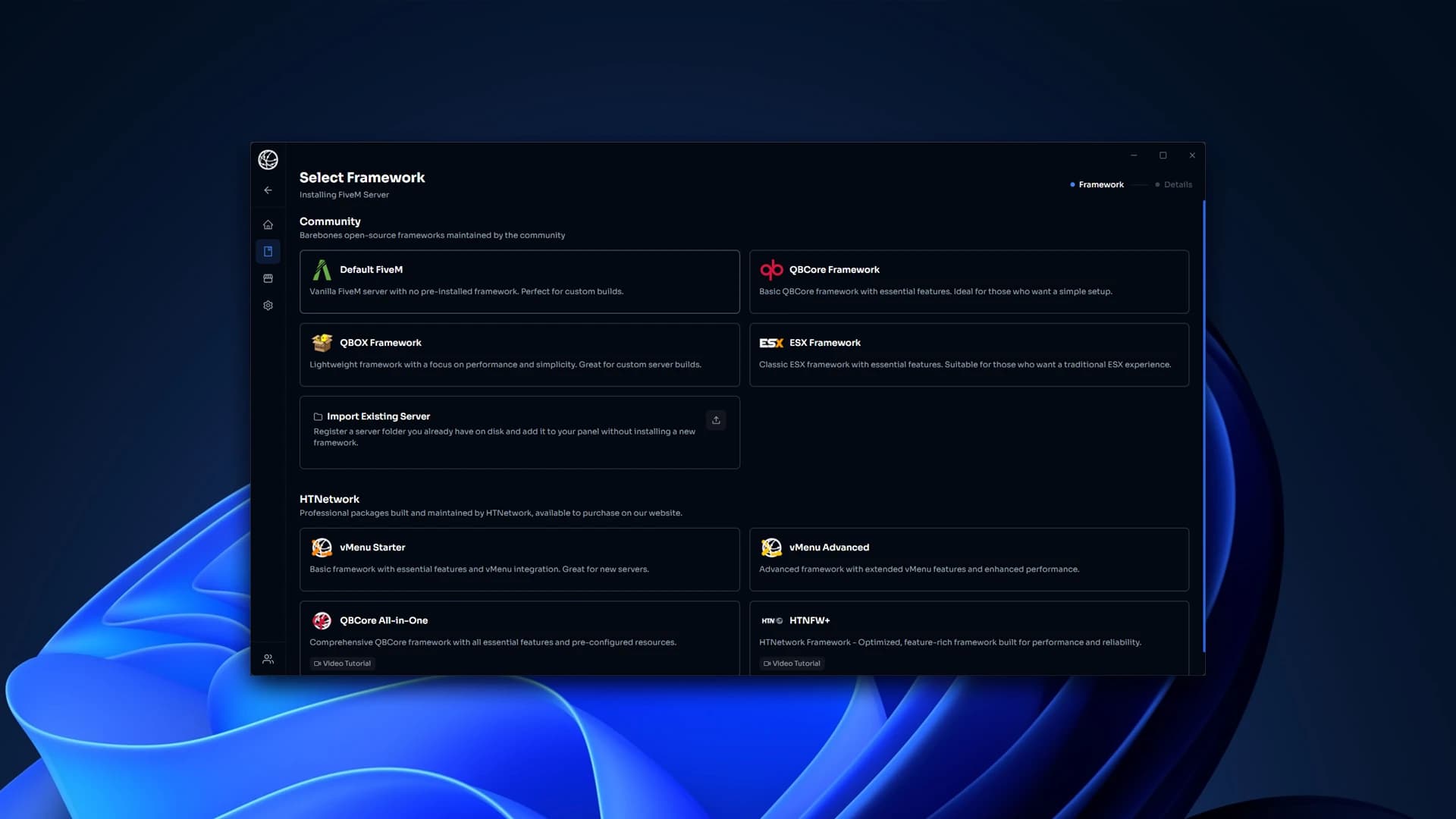Viewport: 1456px width, 819px height.
Task: Go to the Framework step indicator
Action: point(1097,184)
